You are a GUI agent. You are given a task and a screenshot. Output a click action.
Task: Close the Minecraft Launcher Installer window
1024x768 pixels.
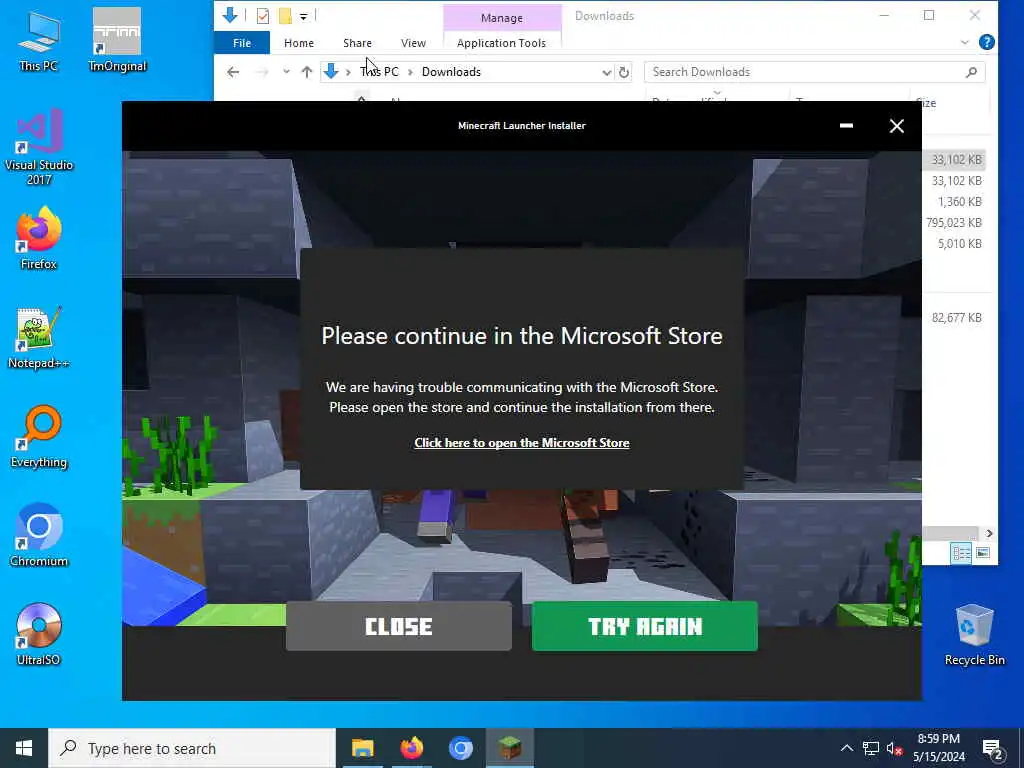point(897,125)
